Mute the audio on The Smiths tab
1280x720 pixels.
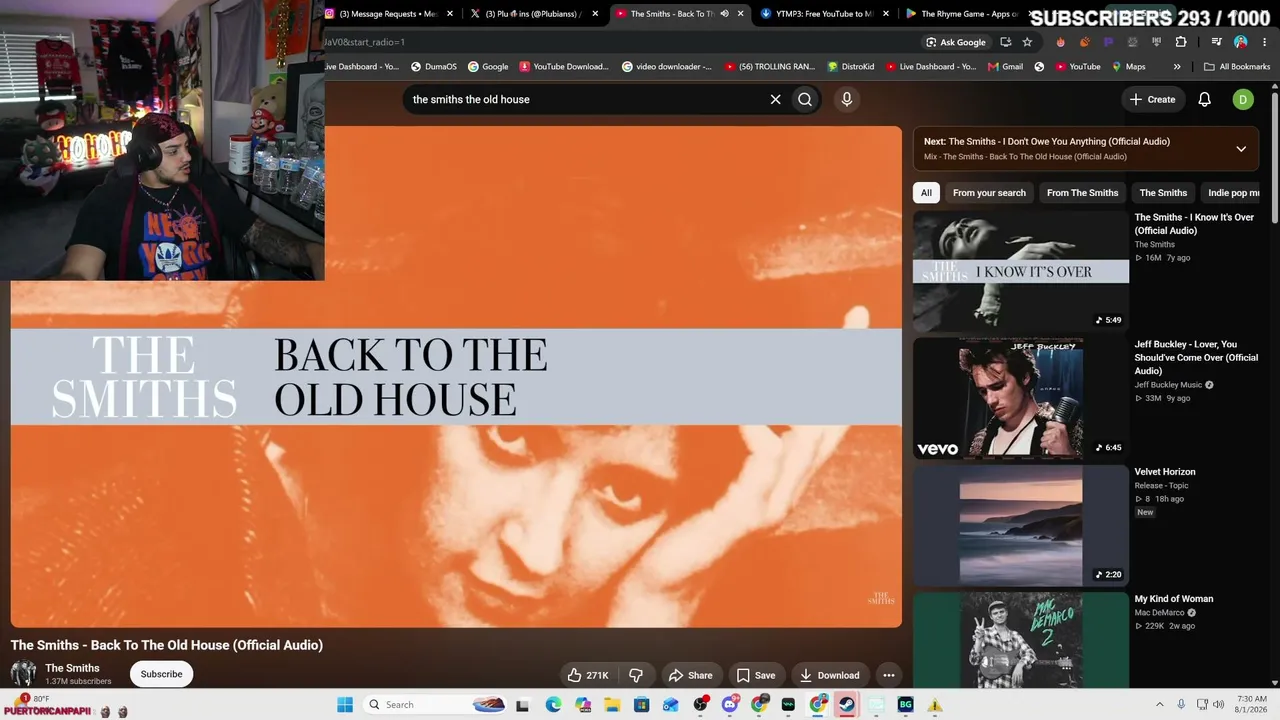(x=724, y=14)
